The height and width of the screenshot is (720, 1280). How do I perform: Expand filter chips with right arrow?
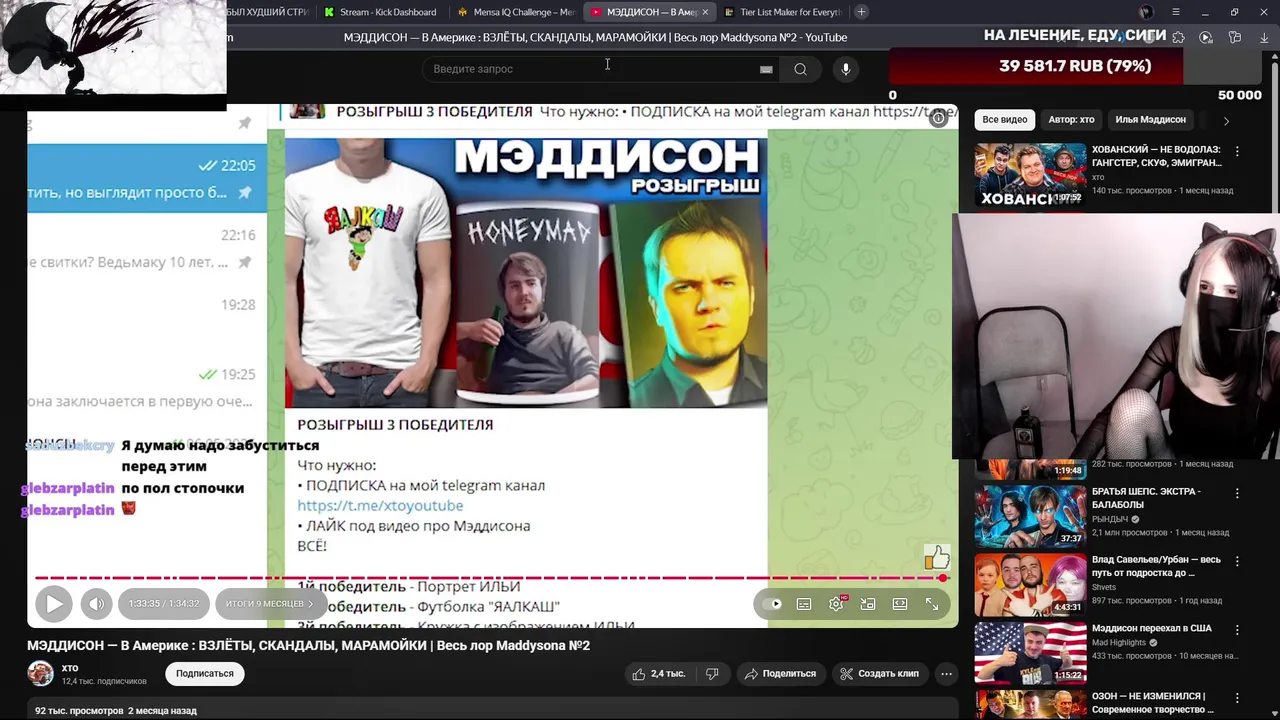pos(1226,120)
